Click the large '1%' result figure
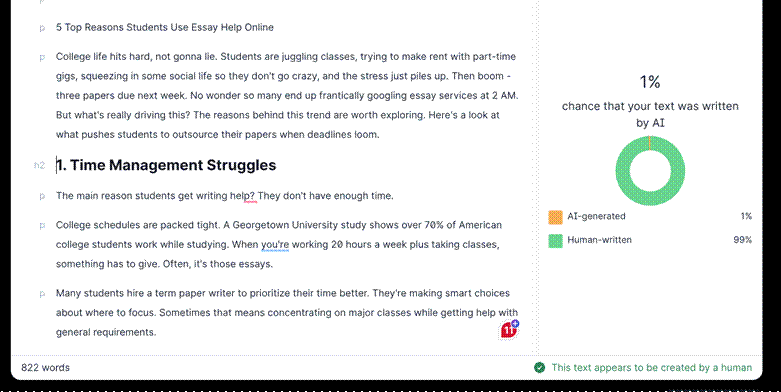Image resolution: width=781 pixels, height=392 pixels. (650, 82)
